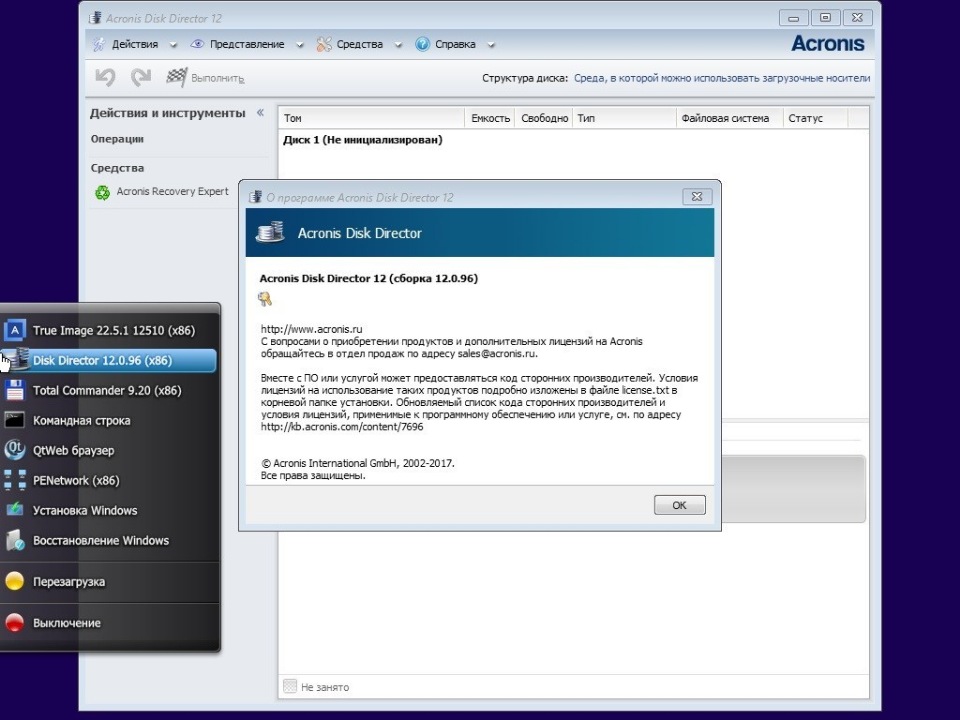Click the disk structure environment link
Viewport: 960px width, 720px height.
click(x=722, y=78)
